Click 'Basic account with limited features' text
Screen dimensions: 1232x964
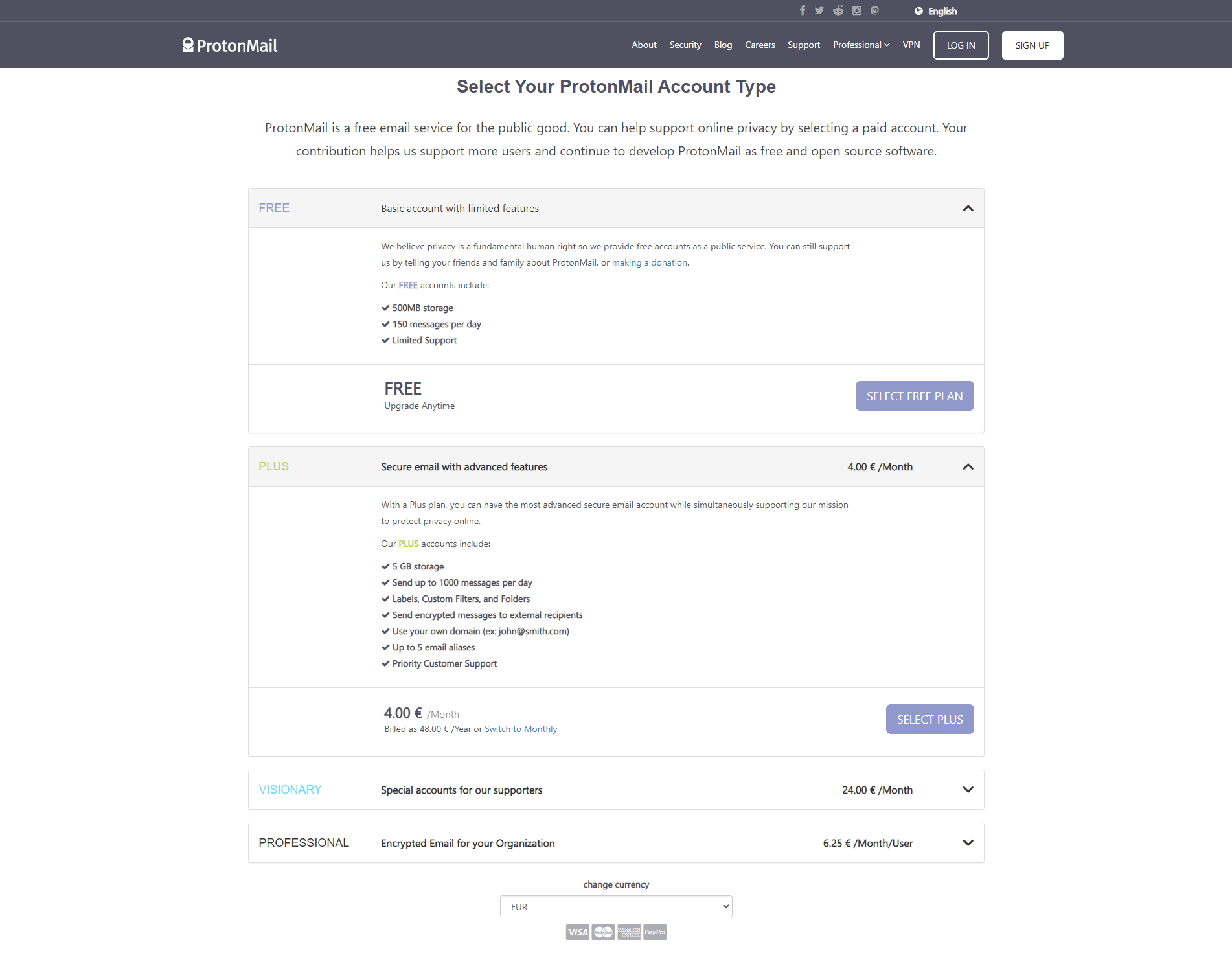coord(460,209)
